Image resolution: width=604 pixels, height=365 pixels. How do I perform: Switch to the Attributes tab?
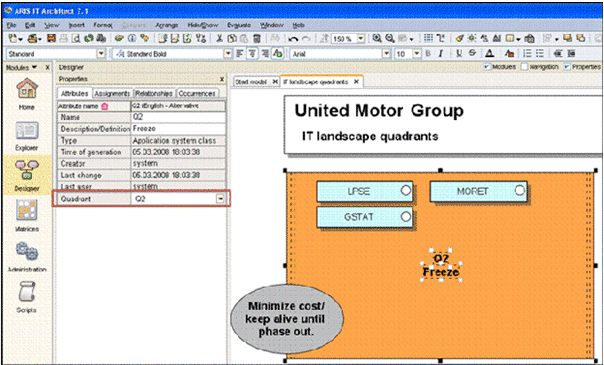75,93
